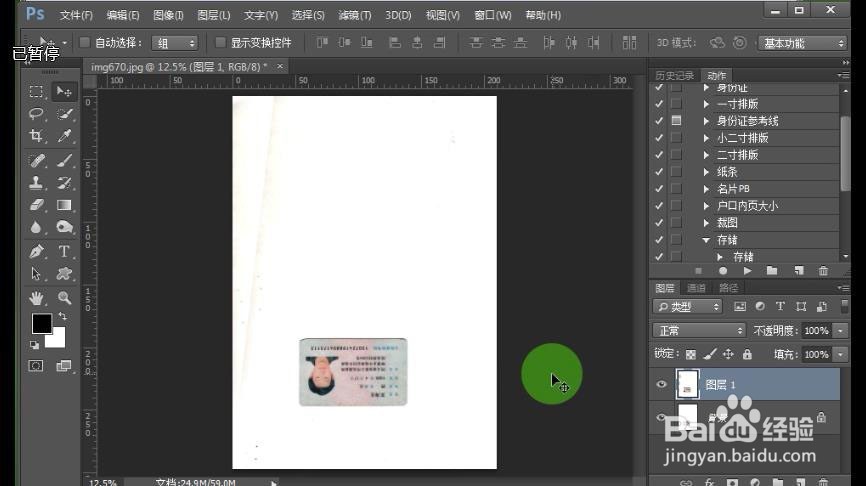
Task: Select the Dodge tool
Action: point(64,227)
